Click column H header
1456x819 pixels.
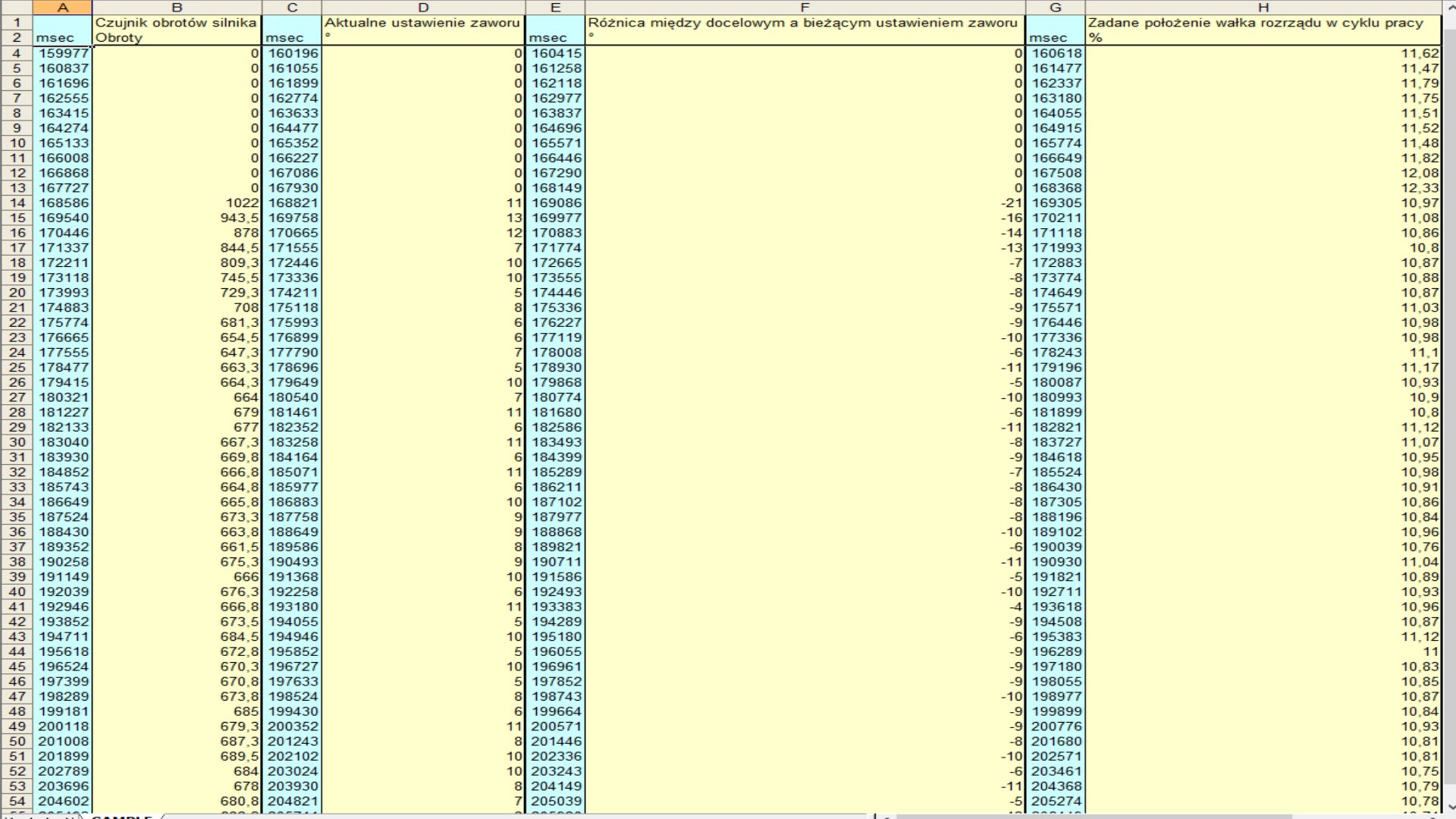(1263, 8)
